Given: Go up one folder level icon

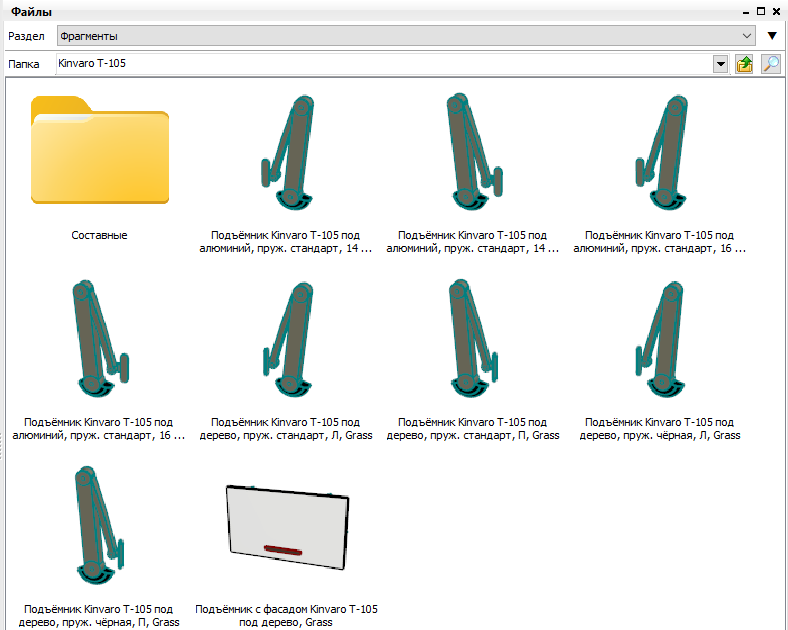Looking at the screenshot, I should click(x=744, y=64).
